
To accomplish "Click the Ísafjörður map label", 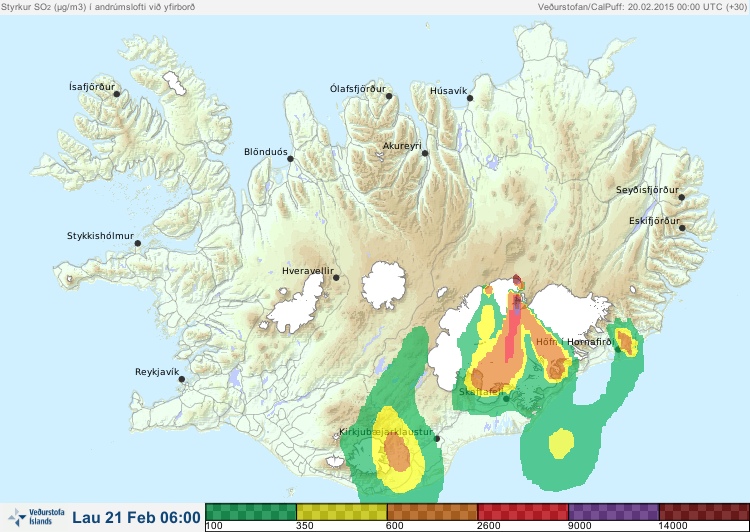I will pyautogui.click(x=92, y=87).
